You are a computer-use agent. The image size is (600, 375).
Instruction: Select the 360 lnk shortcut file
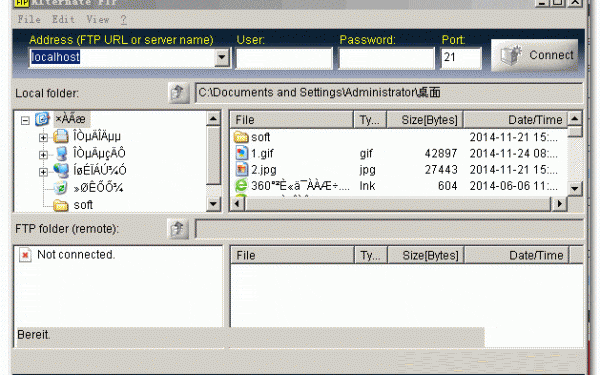click(300, 186)
